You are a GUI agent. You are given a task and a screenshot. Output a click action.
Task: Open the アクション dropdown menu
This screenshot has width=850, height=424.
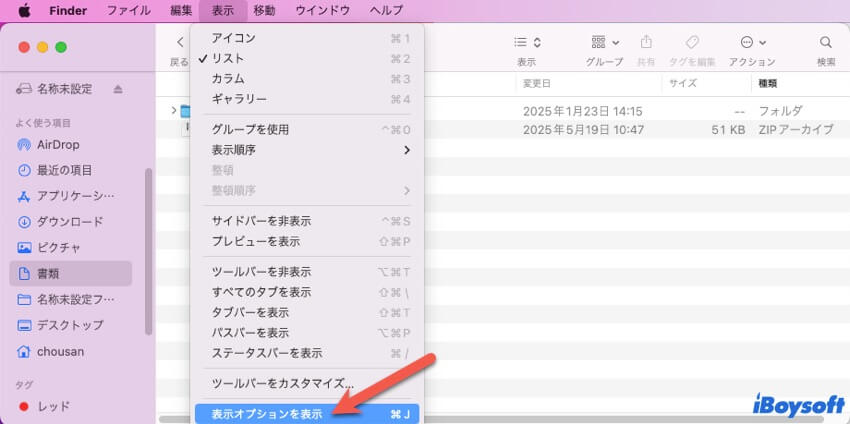[752, 43]
